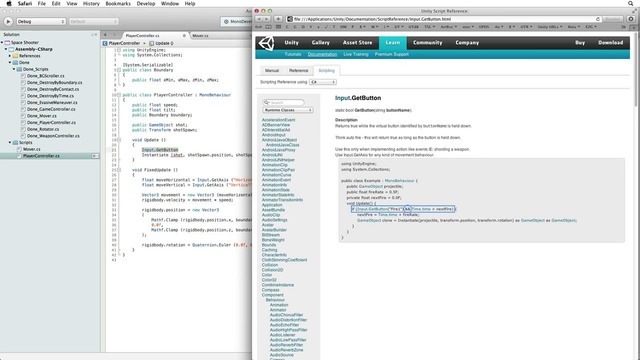Collapse the Done_Scripts folder

click(14, 69)
